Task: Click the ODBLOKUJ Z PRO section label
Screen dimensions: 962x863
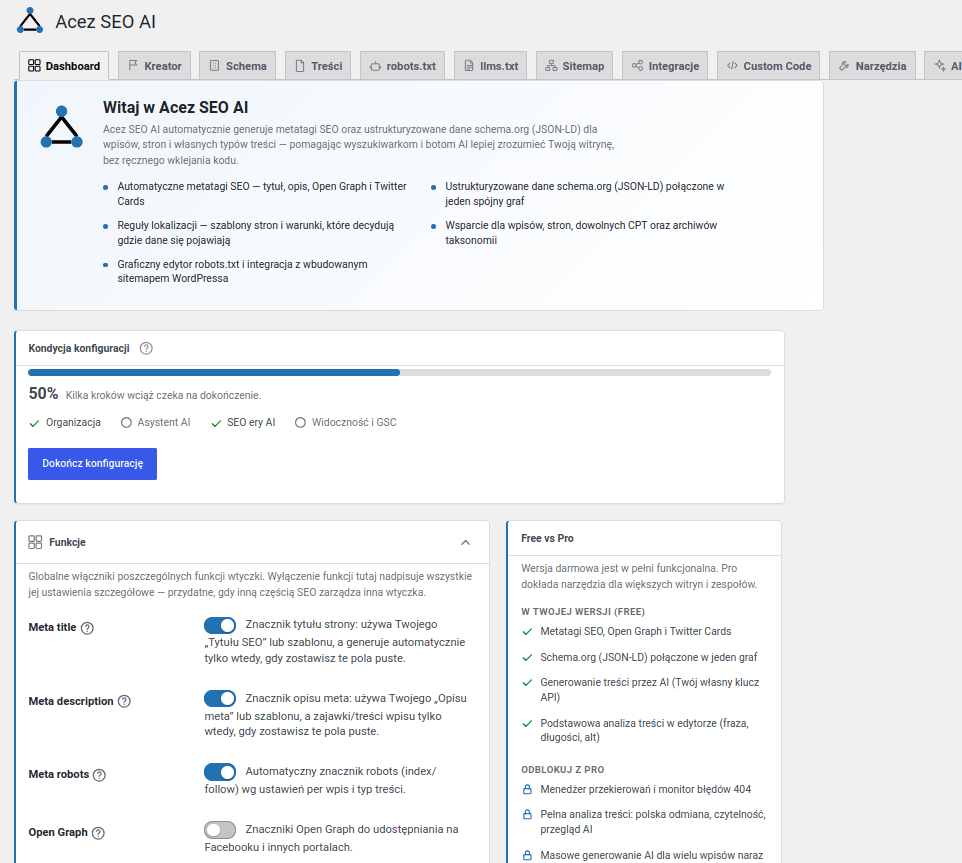Action: click(563, 770)
